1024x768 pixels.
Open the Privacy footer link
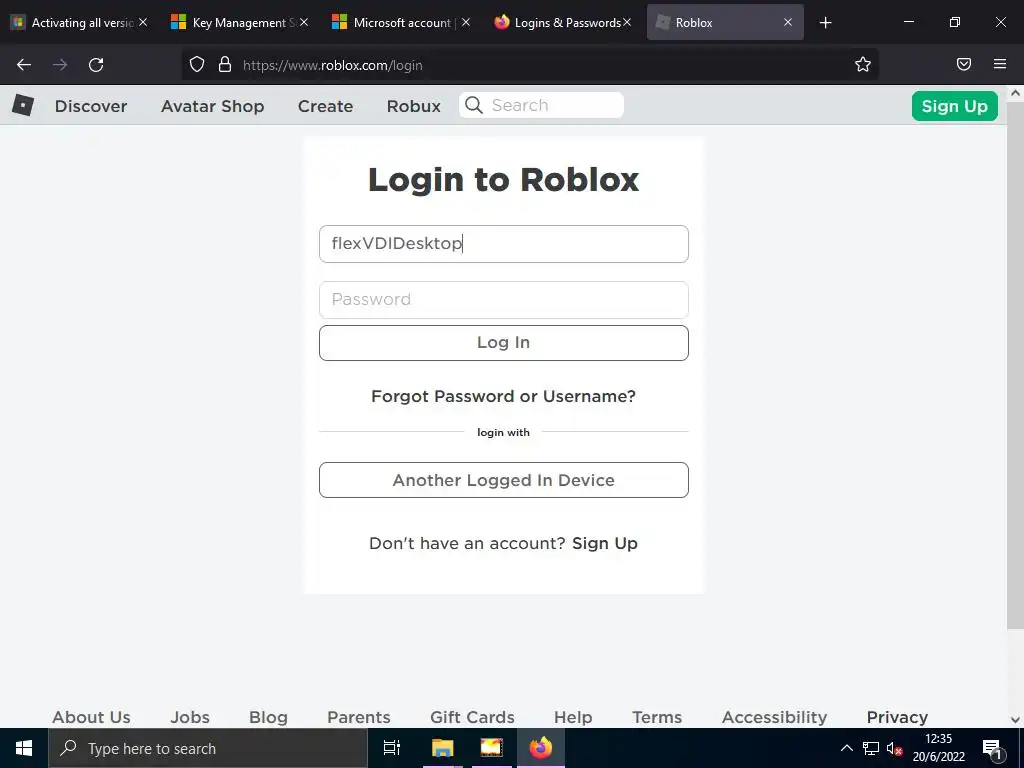897,717
